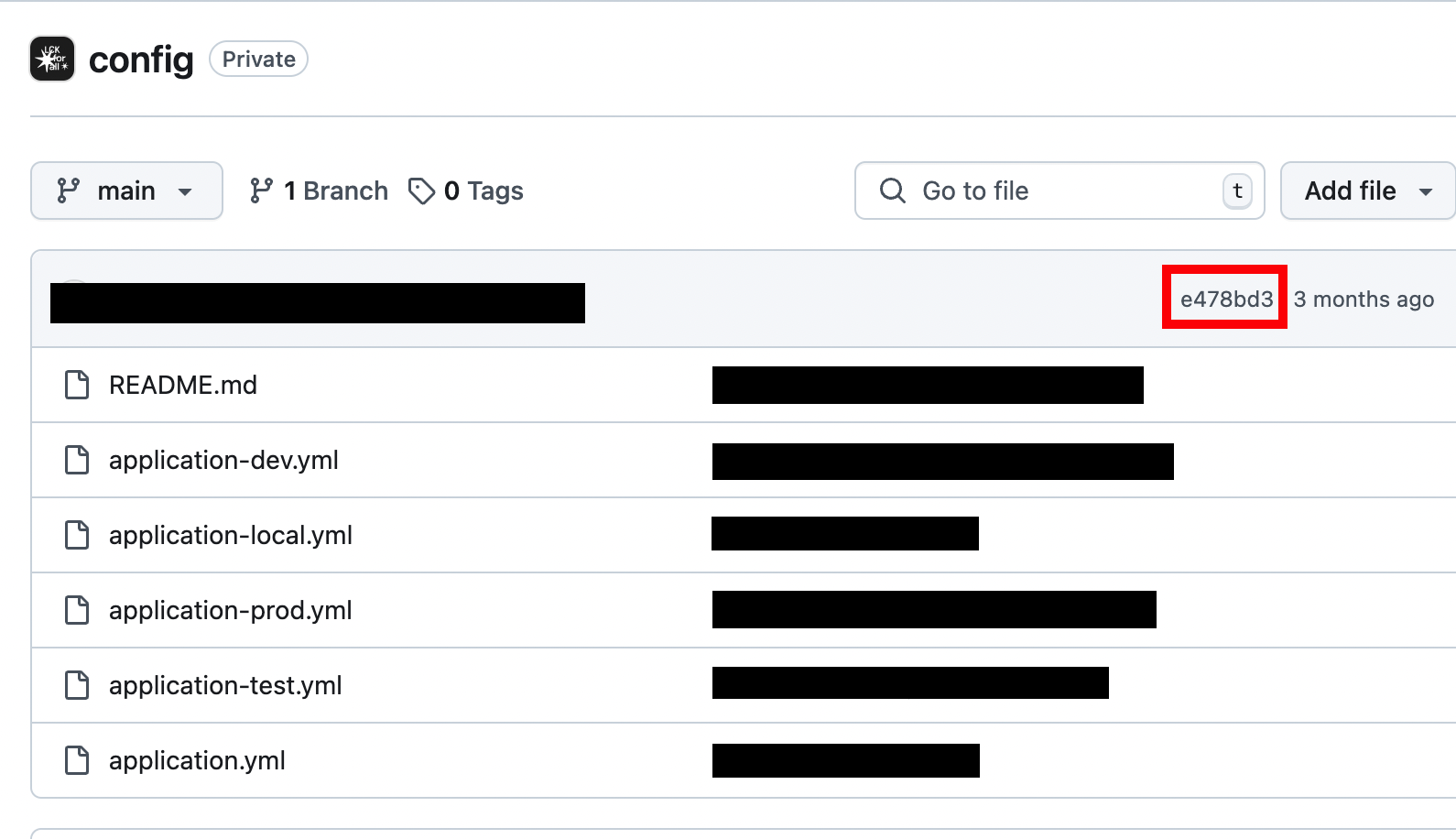Open the 1 Branch link

319,191
